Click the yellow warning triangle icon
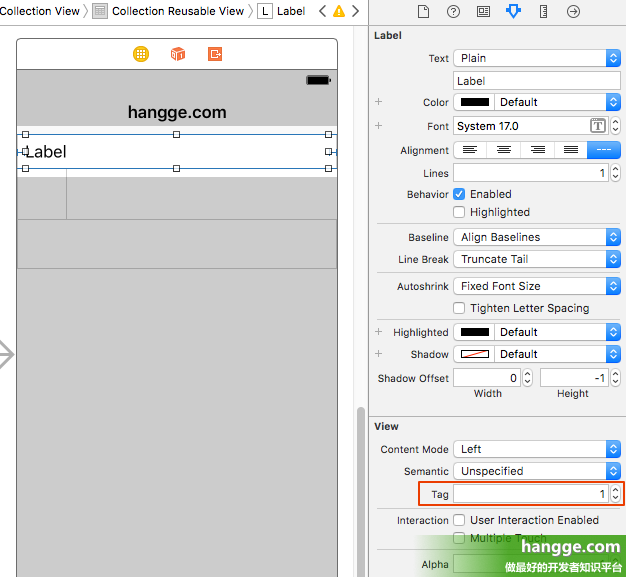The height and width of the screenshot is (577, 626). click(339, 11)
